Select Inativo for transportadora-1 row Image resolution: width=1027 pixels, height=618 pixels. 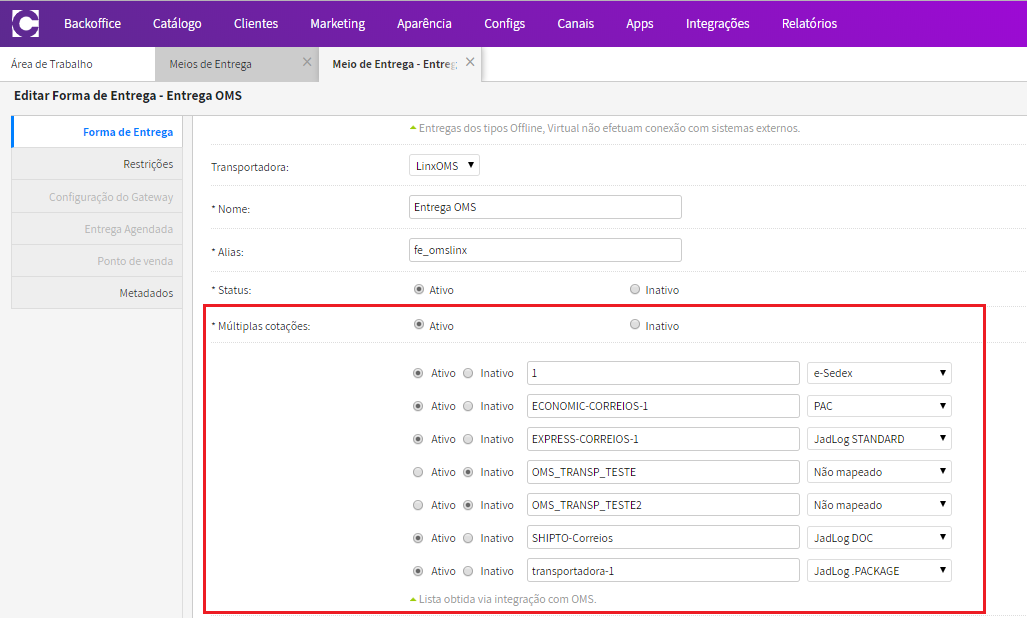(x=468, y=571)
